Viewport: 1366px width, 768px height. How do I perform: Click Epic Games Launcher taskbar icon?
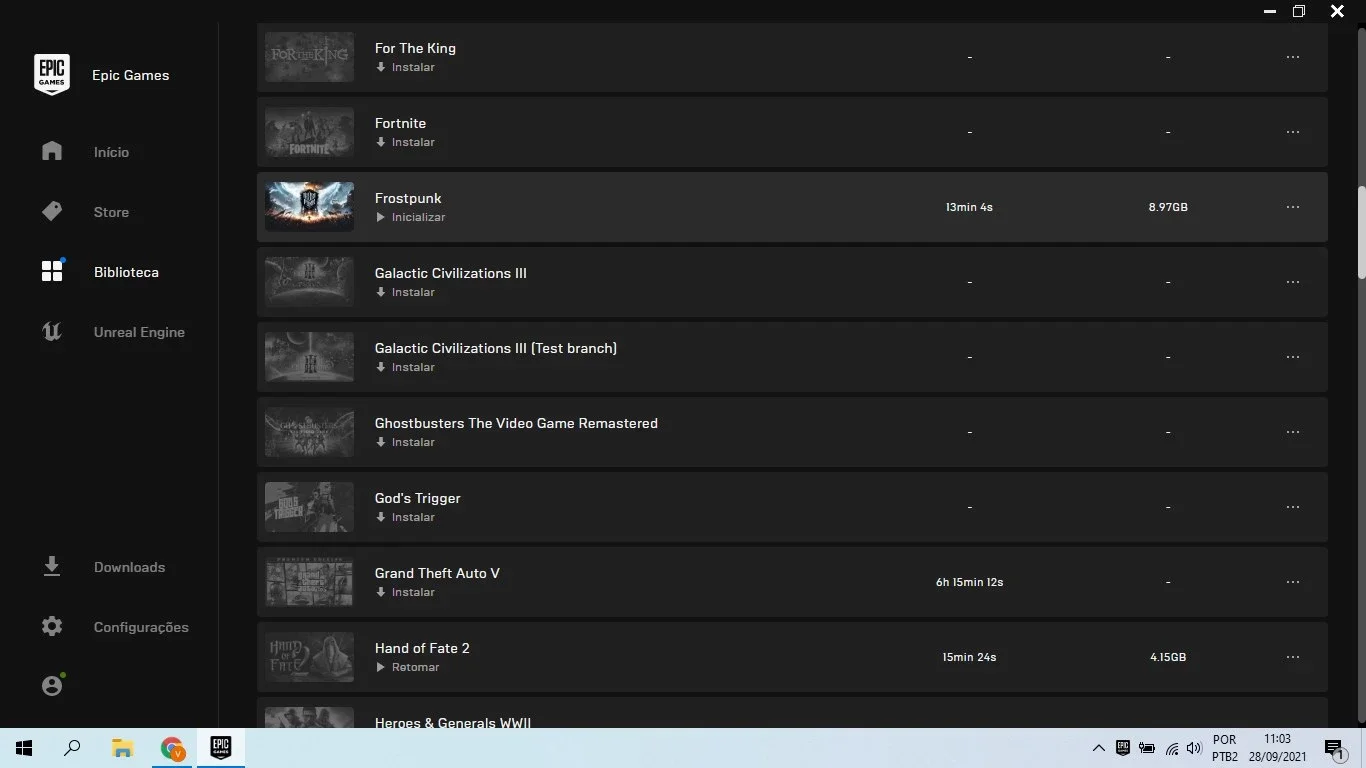(x=221, y=748)
